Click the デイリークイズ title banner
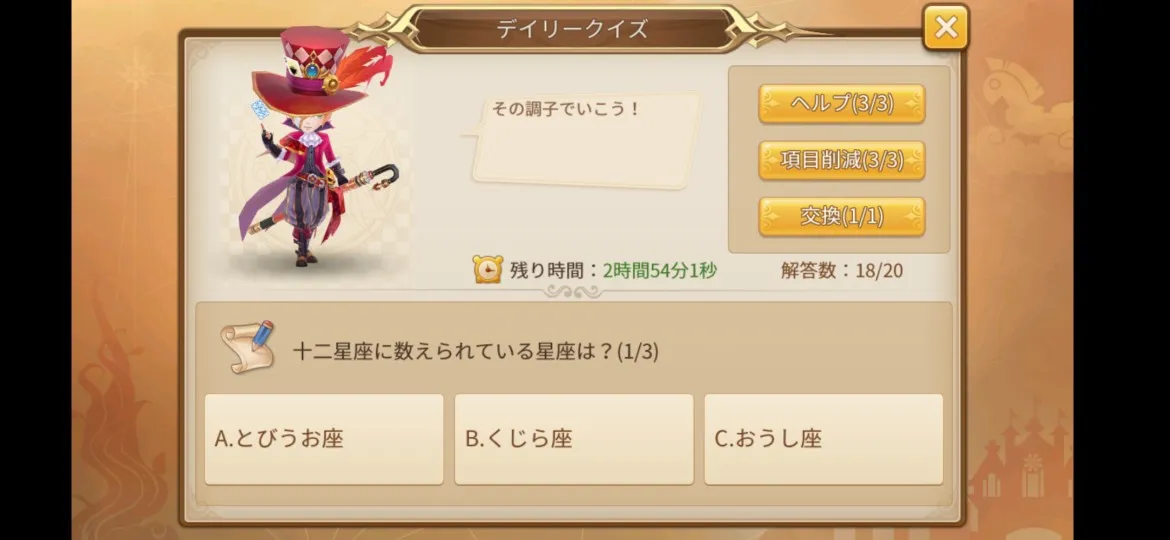 (573, 29)
